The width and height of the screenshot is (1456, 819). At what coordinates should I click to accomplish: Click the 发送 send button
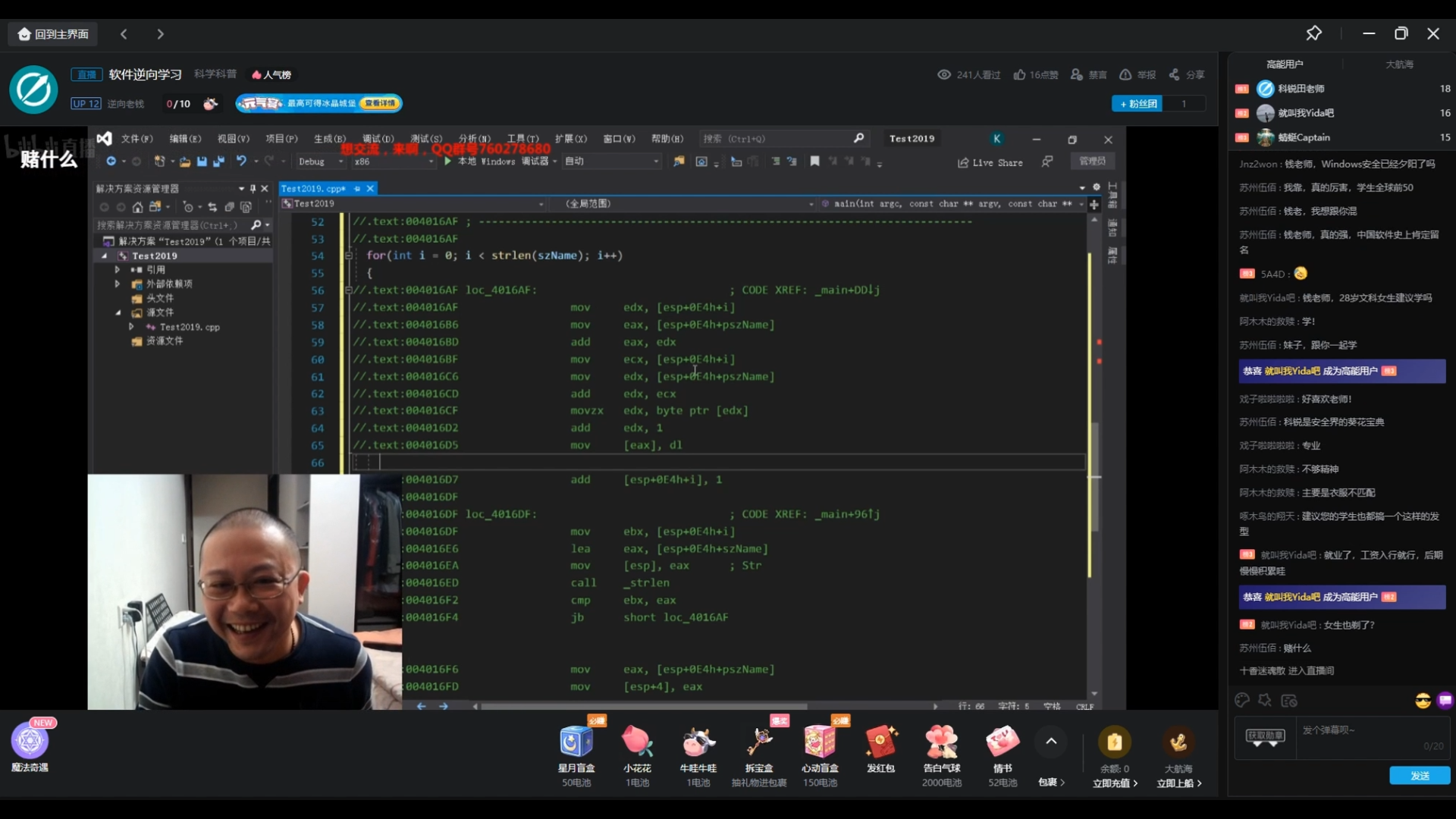click(x=1420, y=775)
